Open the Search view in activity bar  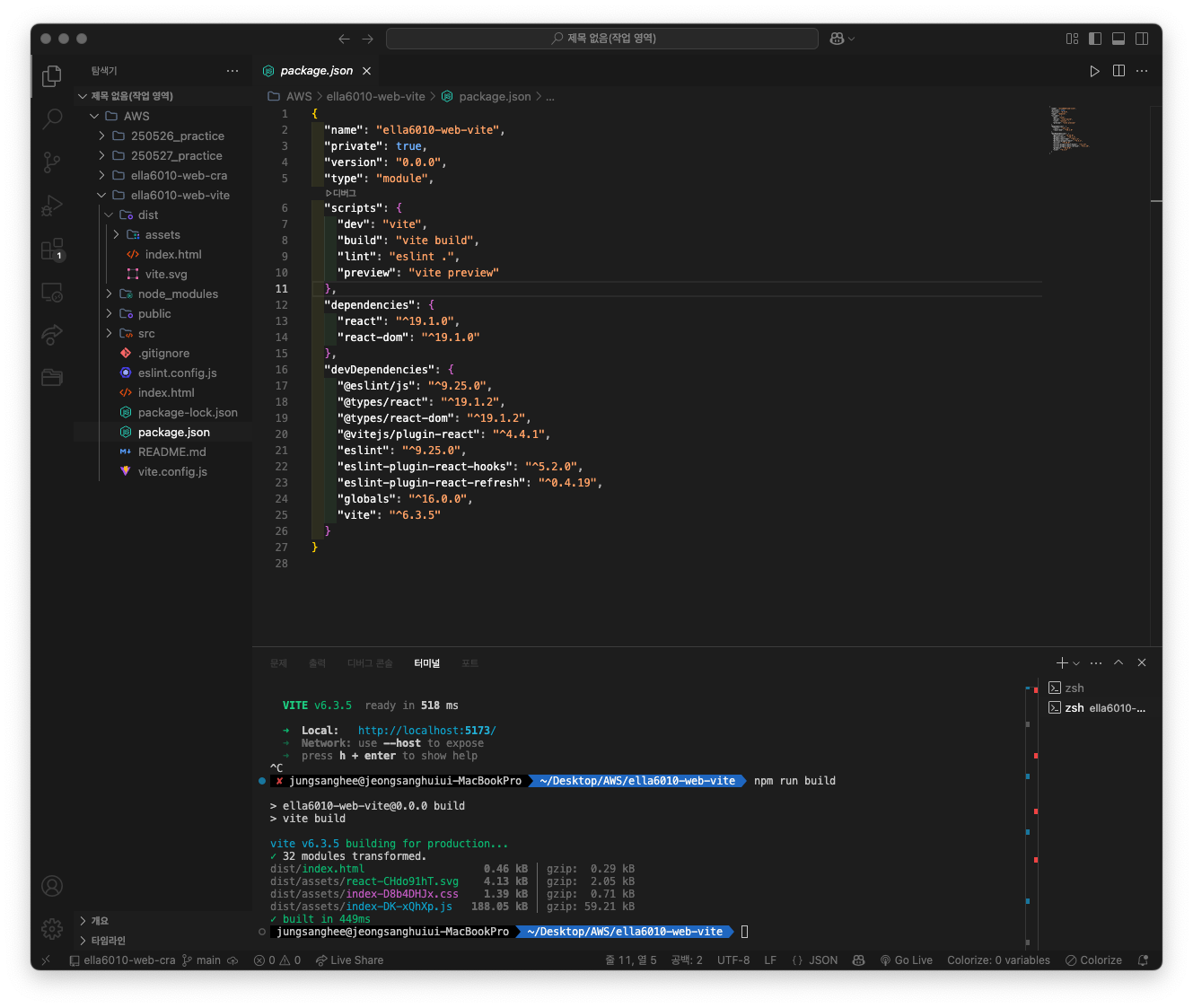(52, 118)
